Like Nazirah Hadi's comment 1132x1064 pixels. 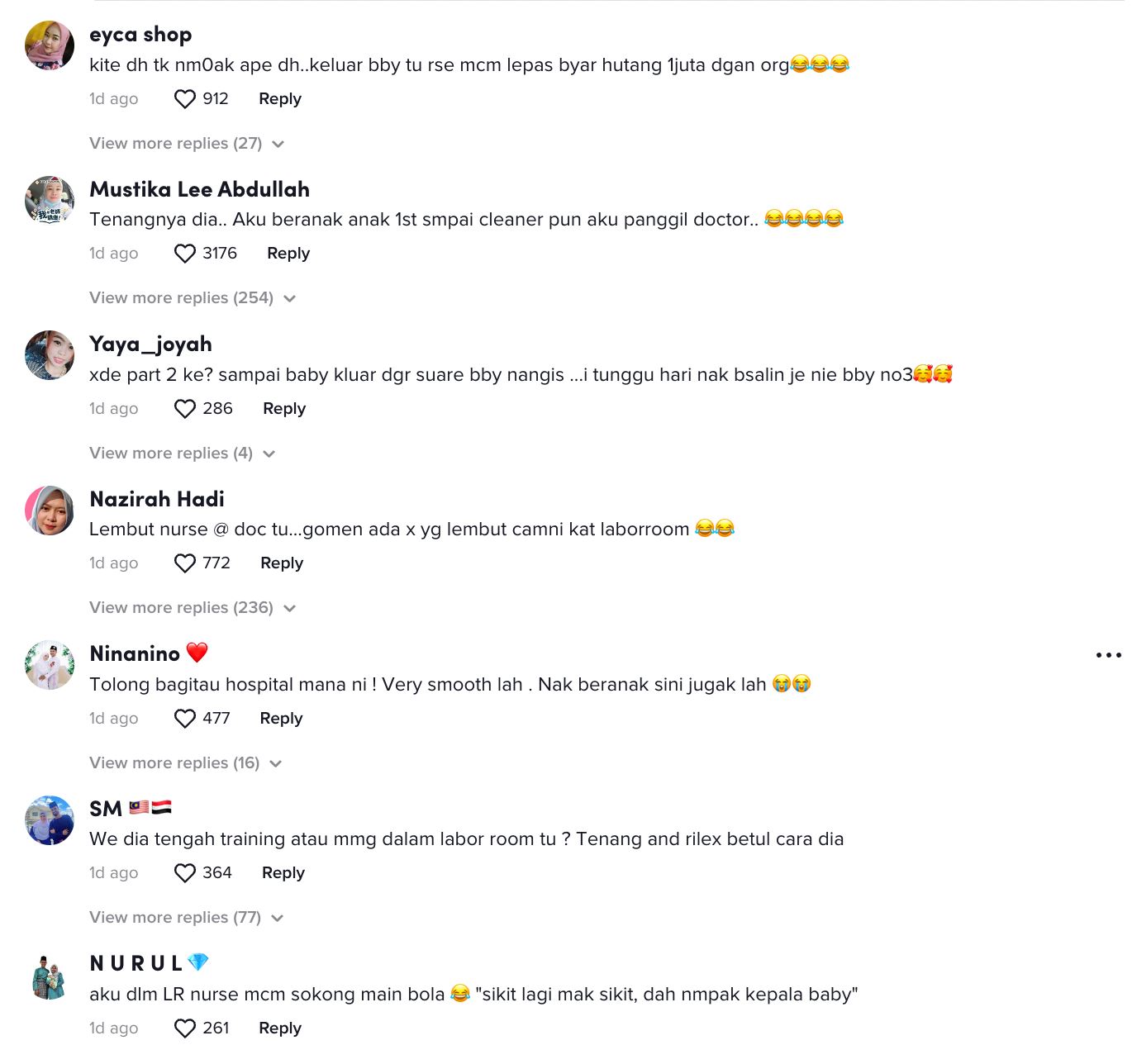[x=183, y=563]
